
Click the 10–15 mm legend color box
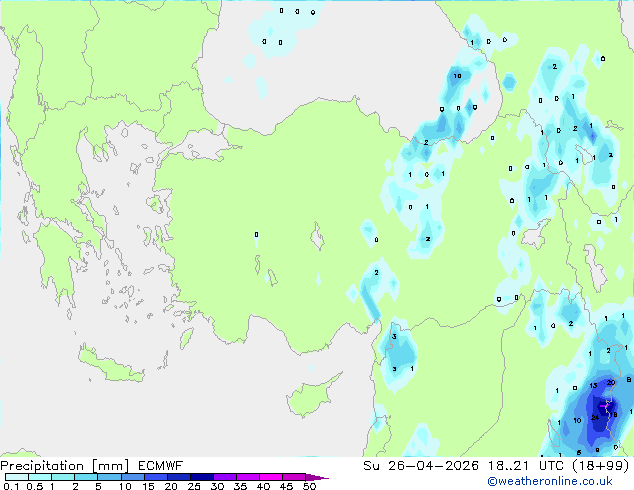point(133,477)
